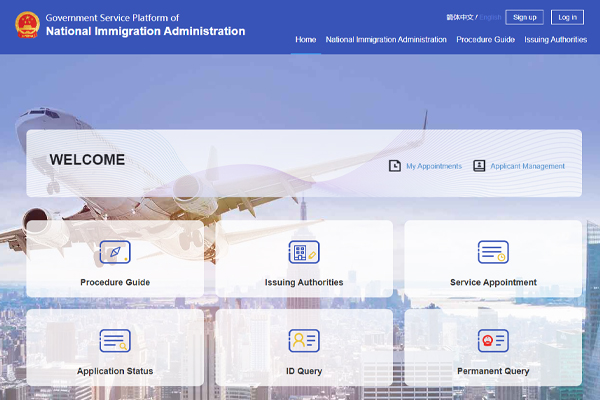This screenshot has height=400, width=600.
Task: Select the ID Query card label
Action: [304, 371]
